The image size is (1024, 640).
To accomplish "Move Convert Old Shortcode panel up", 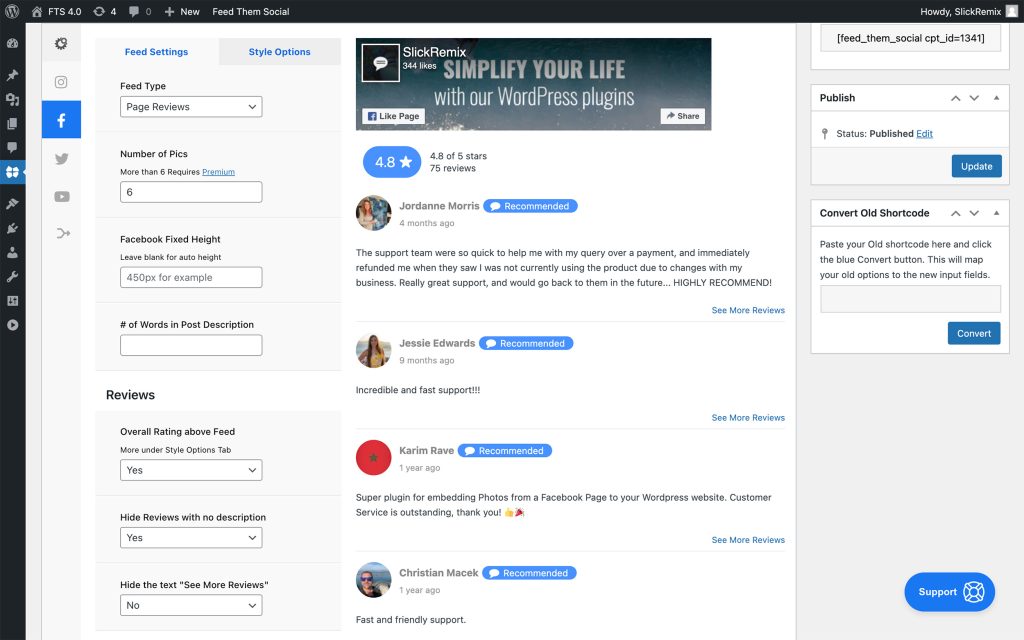I will pos(955,213).
